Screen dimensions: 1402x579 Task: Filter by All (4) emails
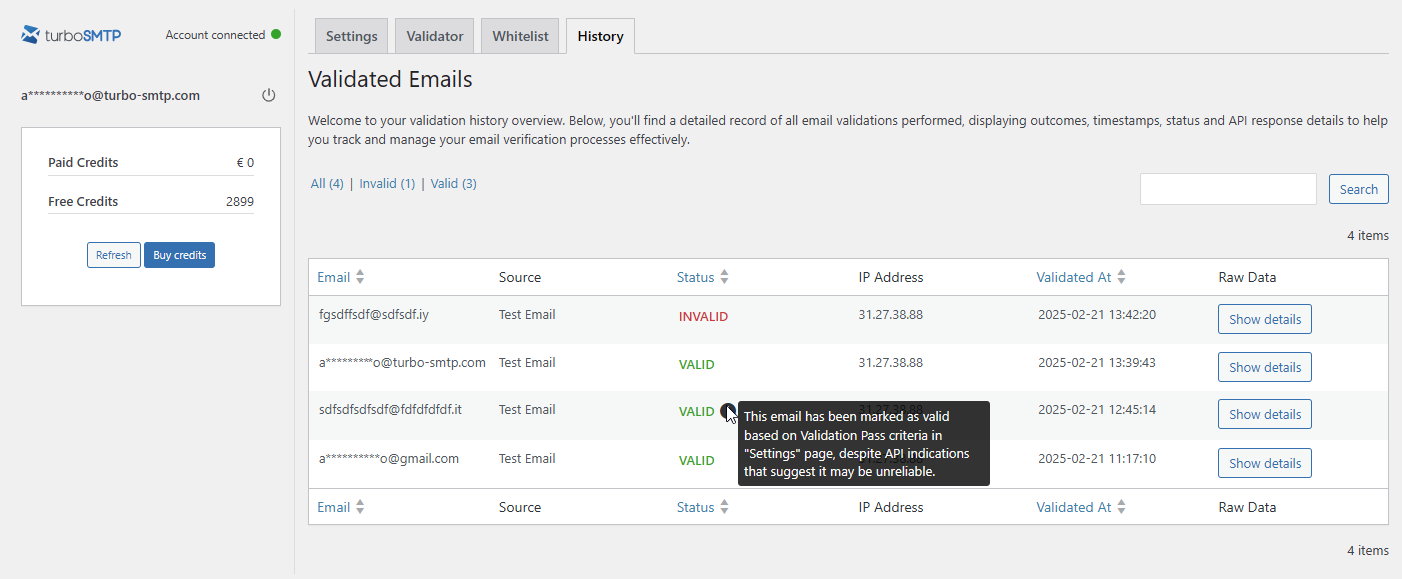point(327,184)
